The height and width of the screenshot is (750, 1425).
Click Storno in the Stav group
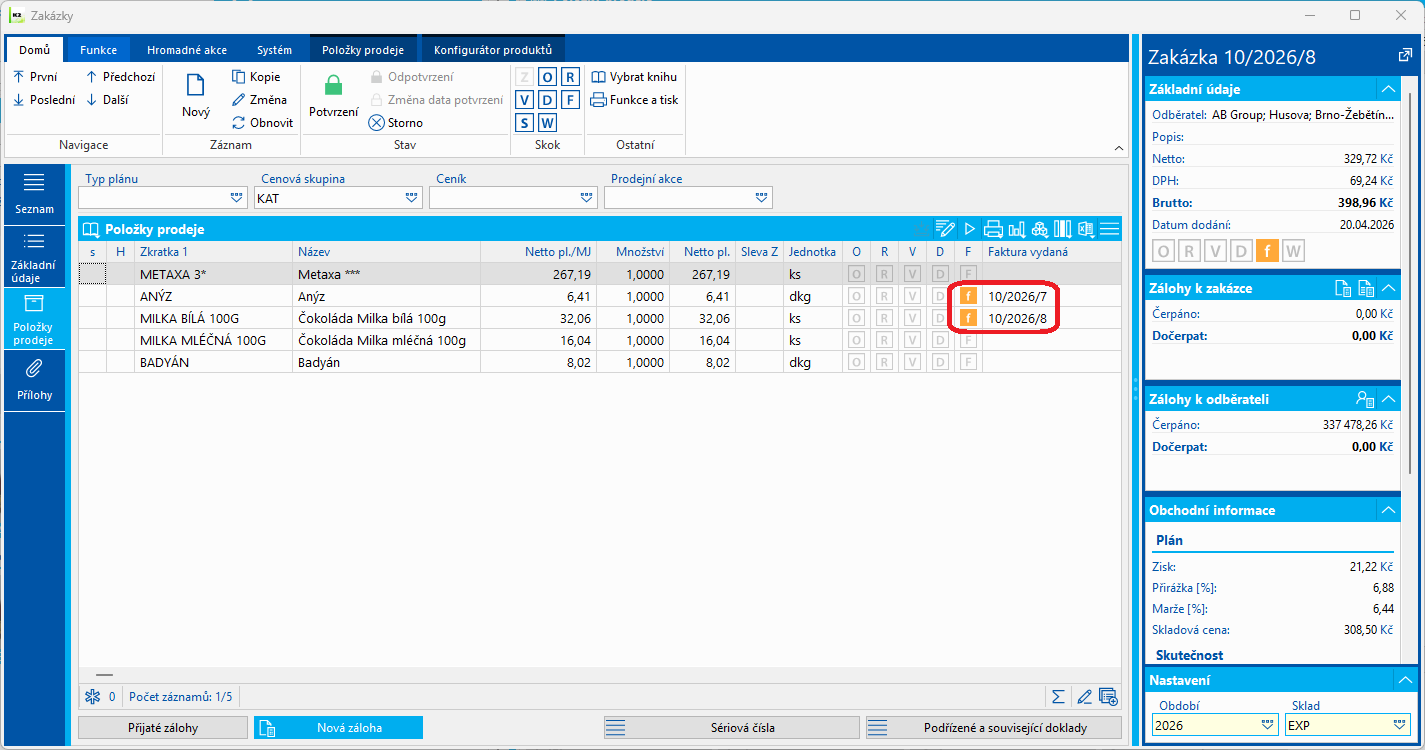click(x=396, y=123)
